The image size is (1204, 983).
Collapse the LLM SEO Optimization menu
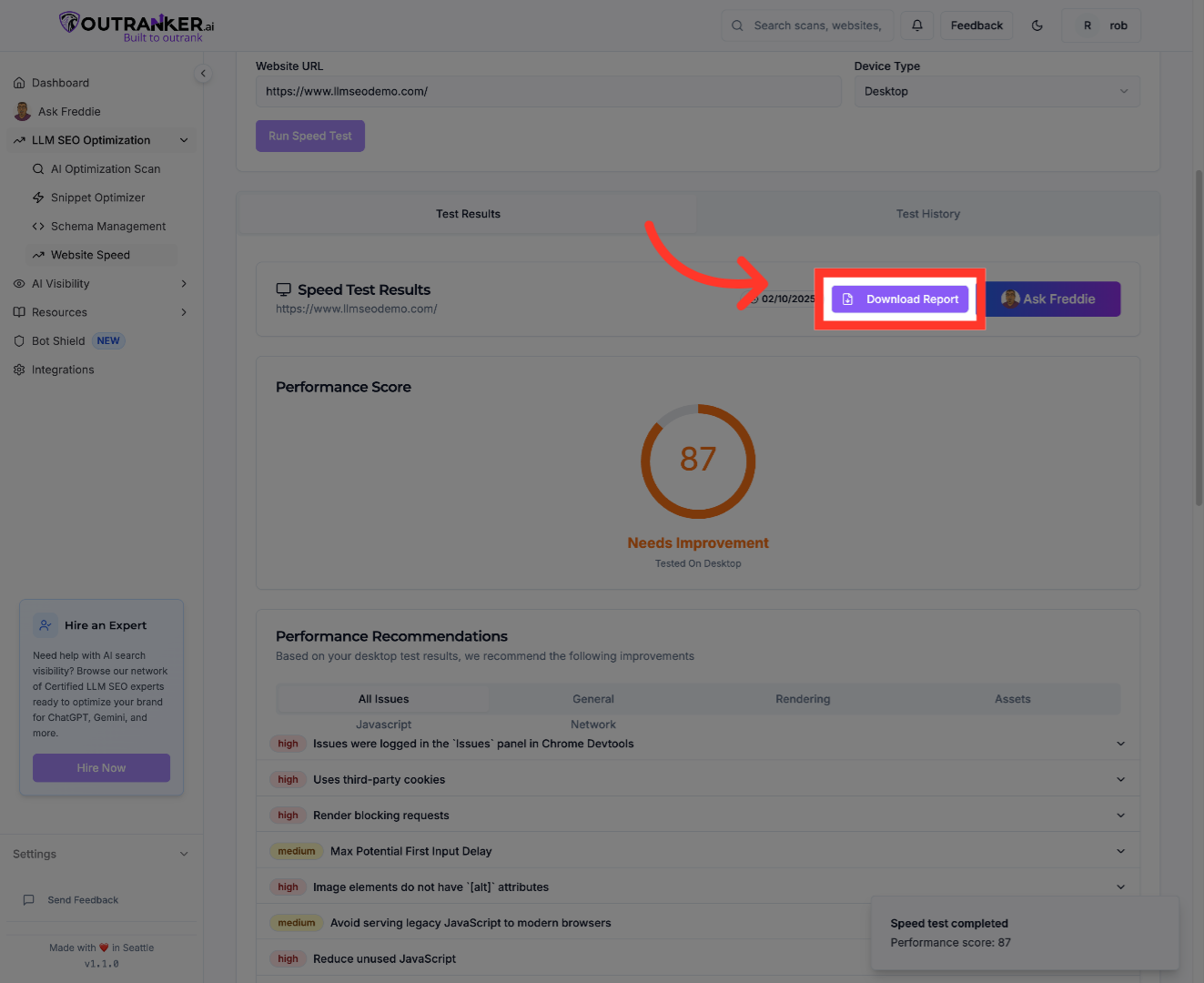coord(184,139)
